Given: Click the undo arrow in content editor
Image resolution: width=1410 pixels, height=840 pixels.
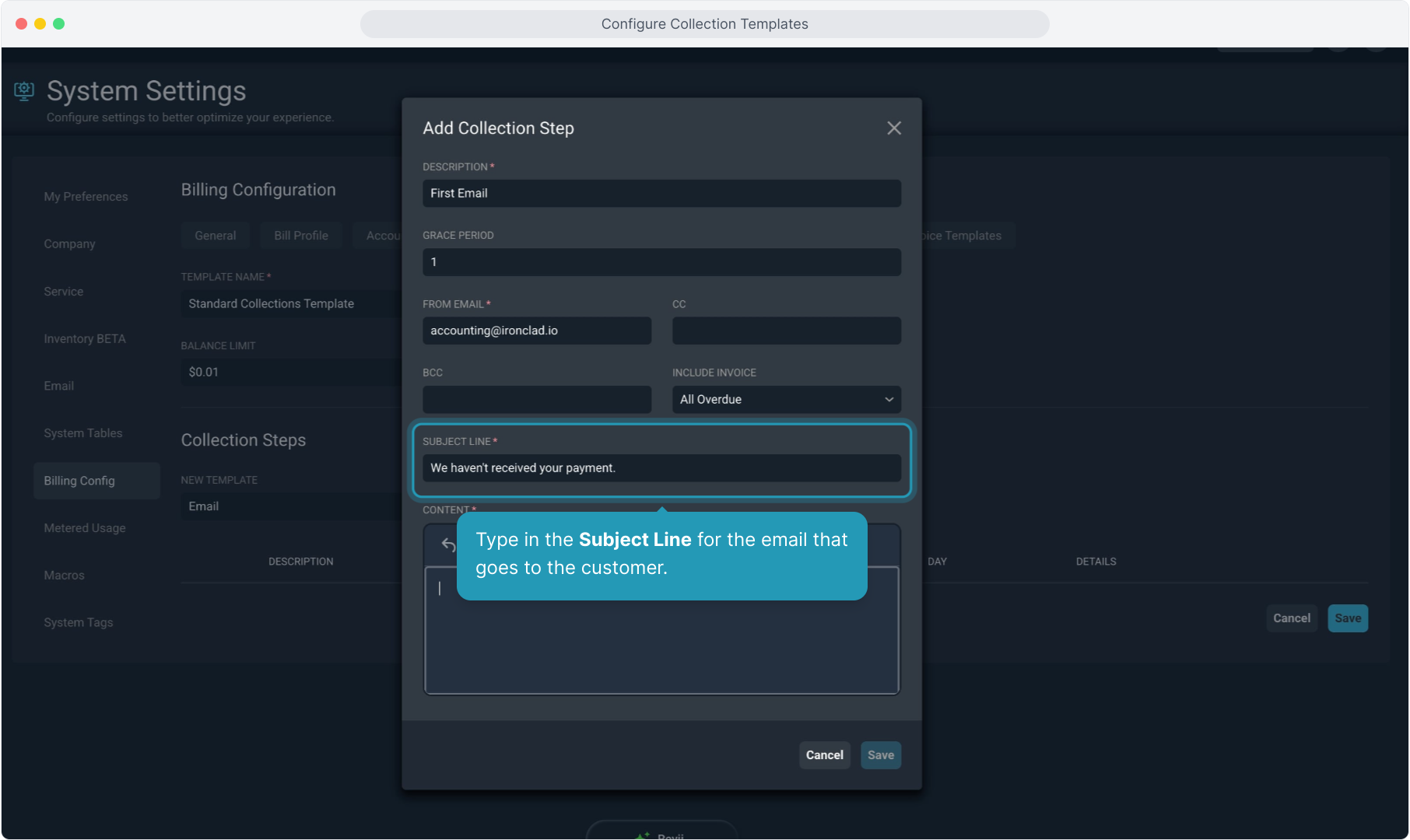Looking at the screenshot, I should tap(448, 544).
